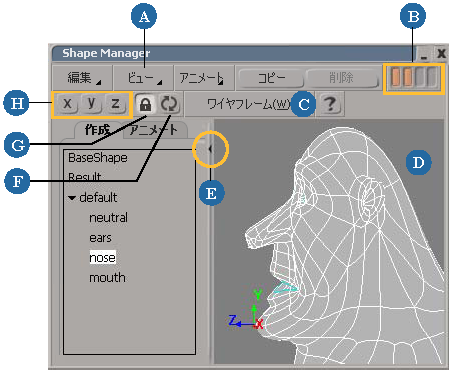Click the 削除 button
The image size is (452, 373).
click(x=342, y=78)
